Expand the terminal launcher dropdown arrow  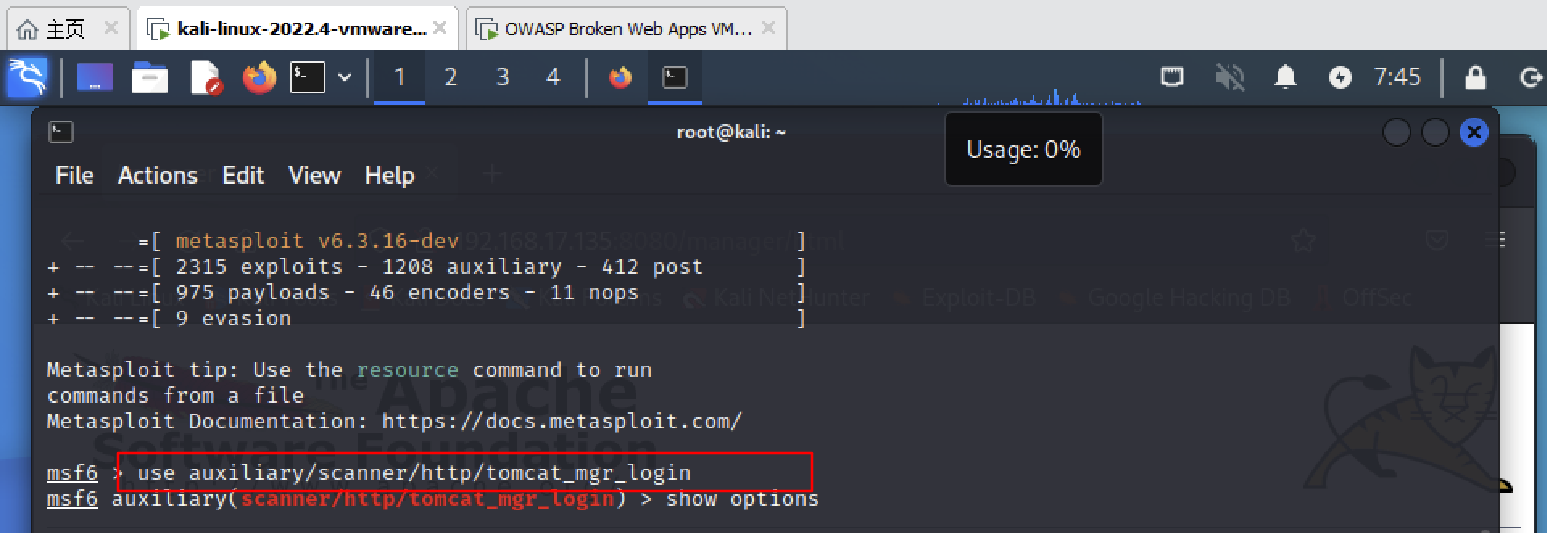(344, 78)
